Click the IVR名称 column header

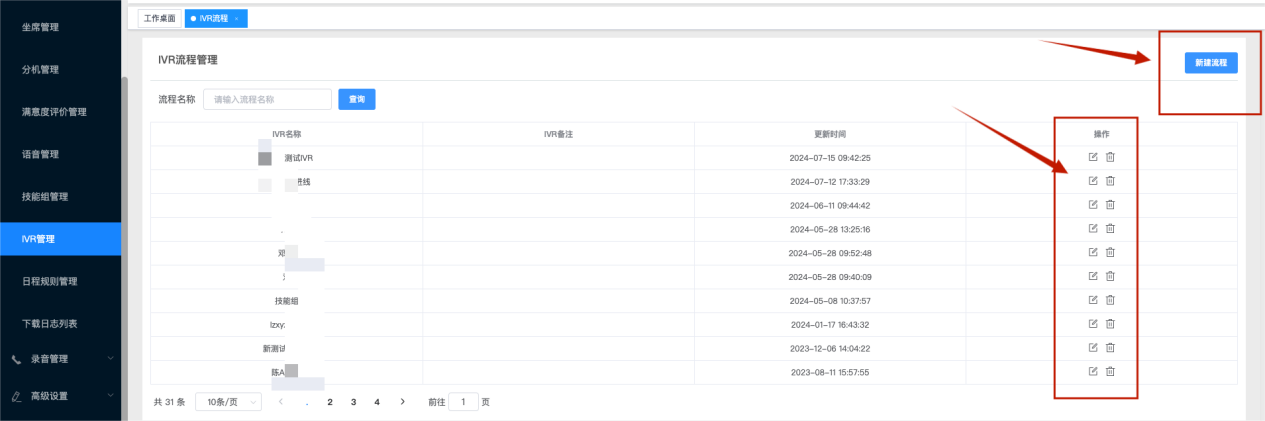point(287,134)
